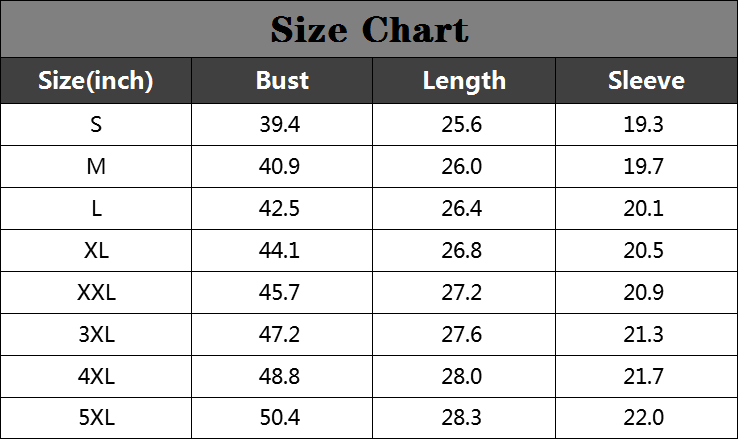Click the Size Chart title

(x=369, y=30)
